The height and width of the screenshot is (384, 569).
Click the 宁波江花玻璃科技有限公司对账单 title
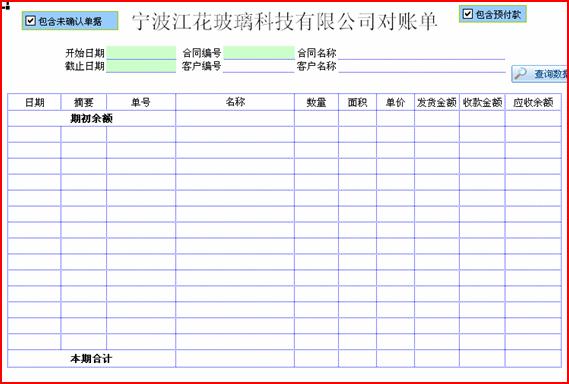coord(285,22)
